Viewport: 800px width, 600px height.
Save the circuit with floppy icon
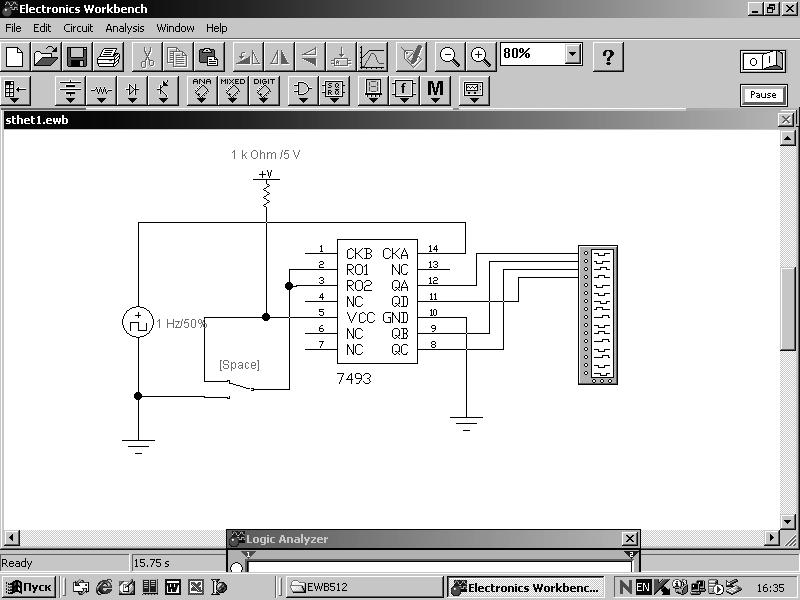point(77,57)
